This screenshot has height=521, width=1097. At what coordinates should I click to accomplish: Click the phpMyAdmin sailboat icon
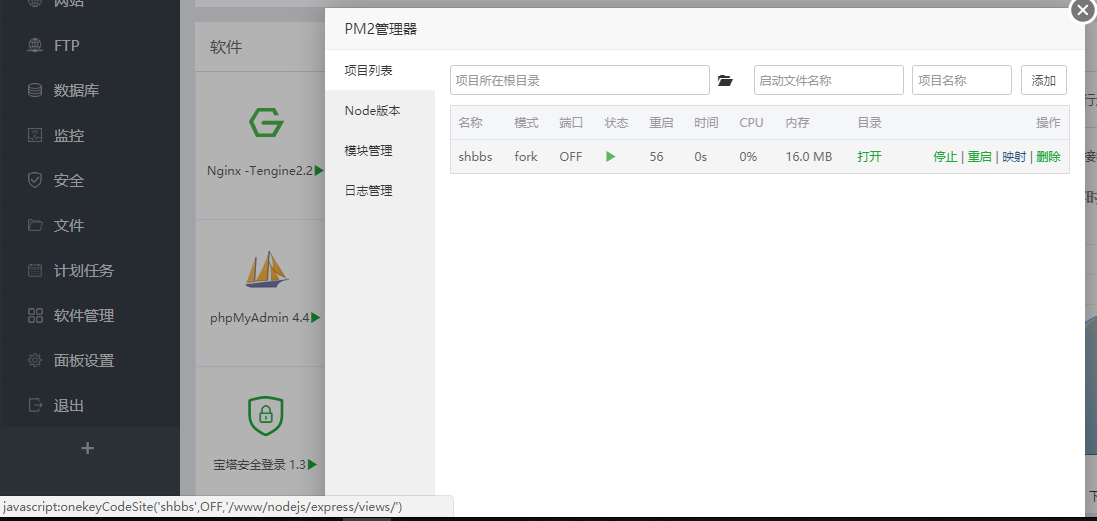pyautogui.click(x=266, y=270)
